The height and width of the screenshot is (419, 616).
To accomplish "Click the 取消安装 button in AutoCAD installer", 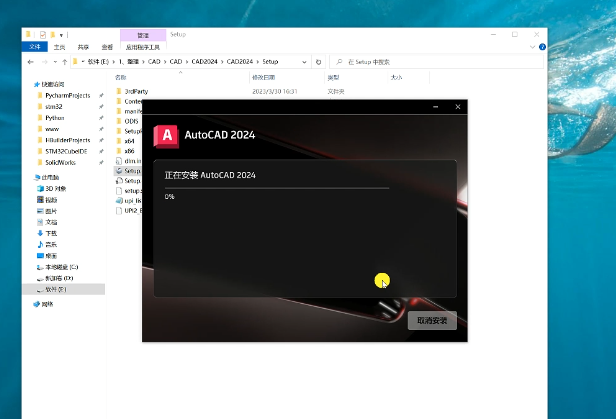I will (x=432, y=320).
